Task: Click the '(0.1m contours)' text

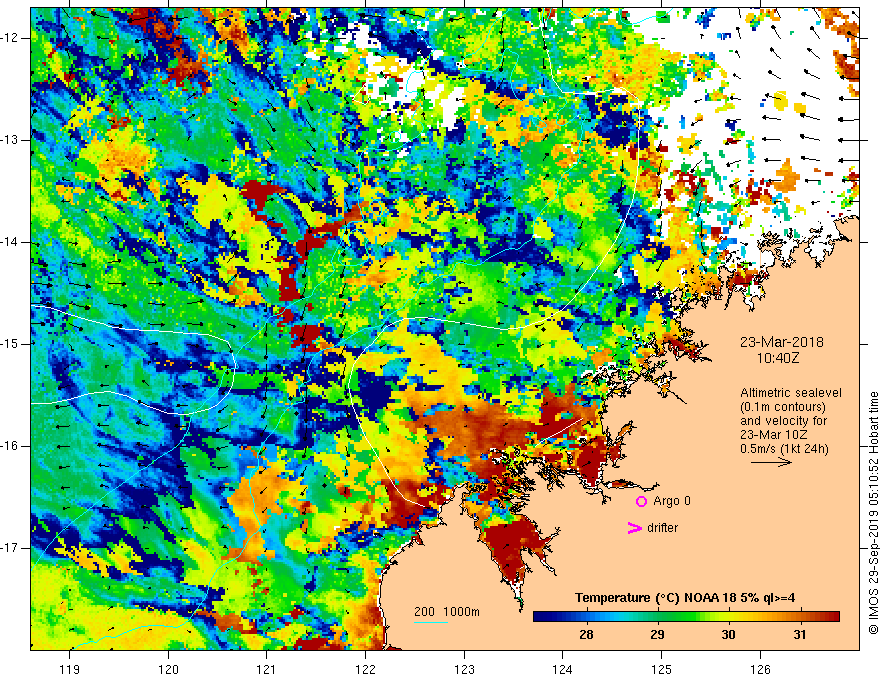Action: [x=783, y=407]
